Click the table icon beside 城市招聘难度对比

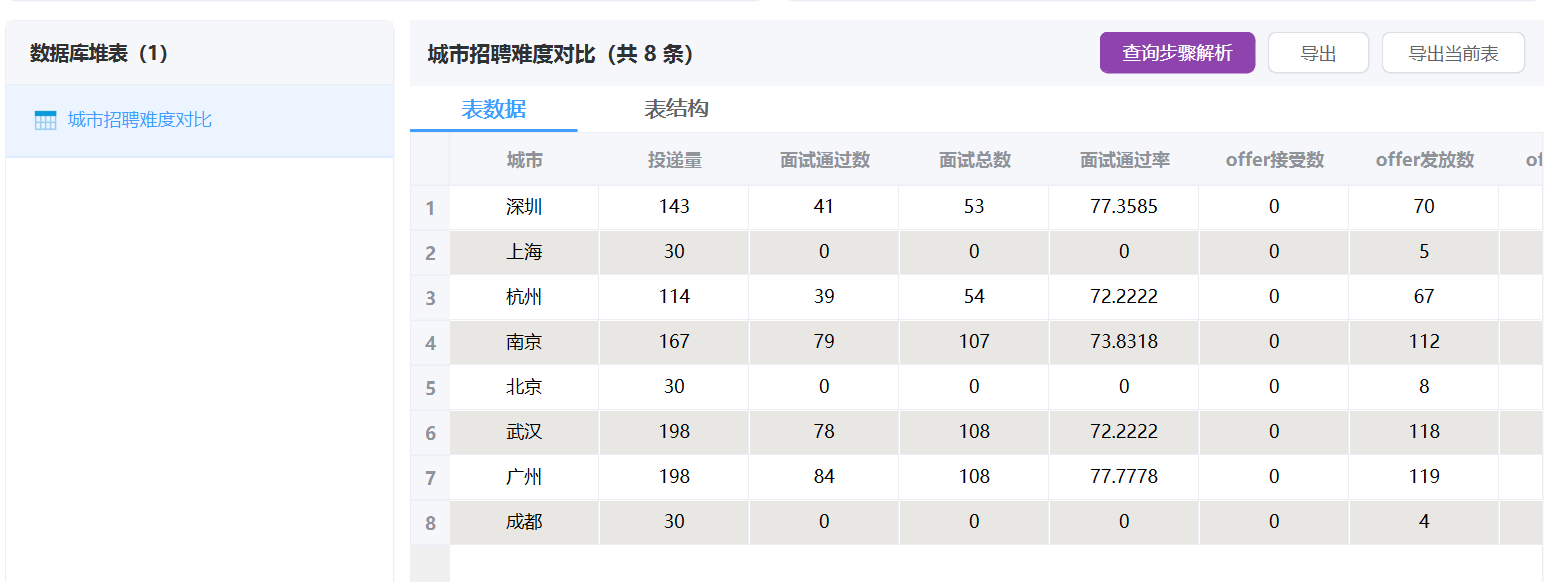[x=45, y=121]
